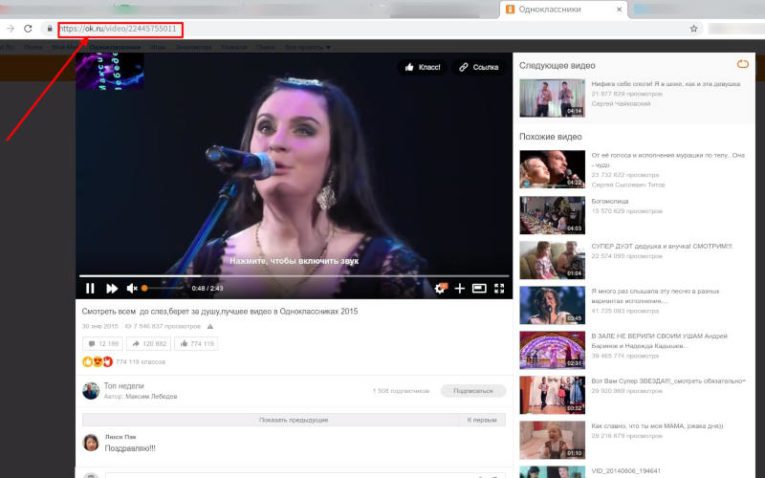
Task: Open the 'В ЗАЛЕ НЕ ВЕРИЛИ СВОИМ УШАМ' title
Action: pyautogui.click(x=659, y=341)
